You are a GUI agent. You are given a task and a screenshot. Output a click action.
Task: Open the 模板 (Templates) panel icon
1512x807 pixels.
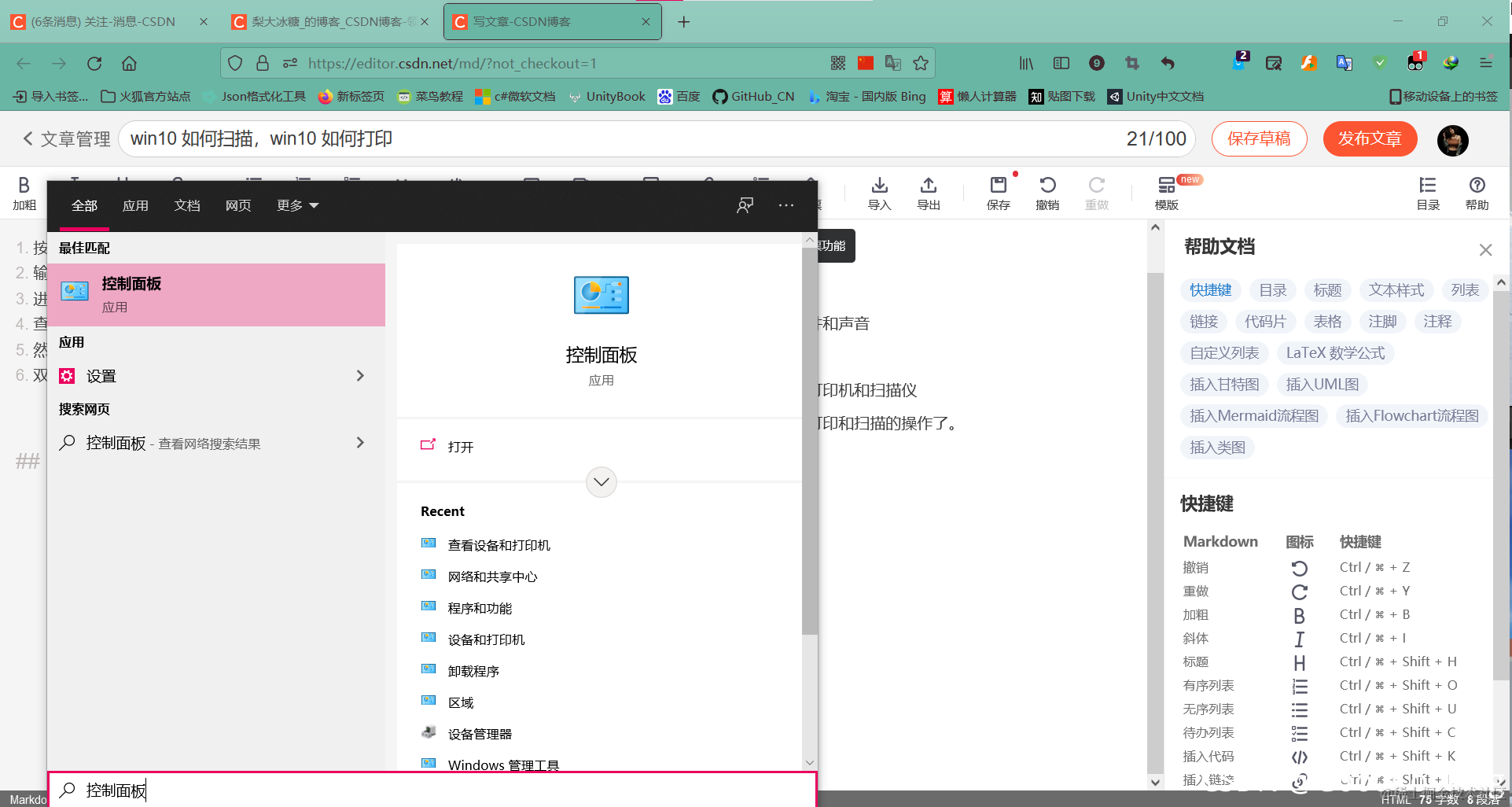(1166, 189)
